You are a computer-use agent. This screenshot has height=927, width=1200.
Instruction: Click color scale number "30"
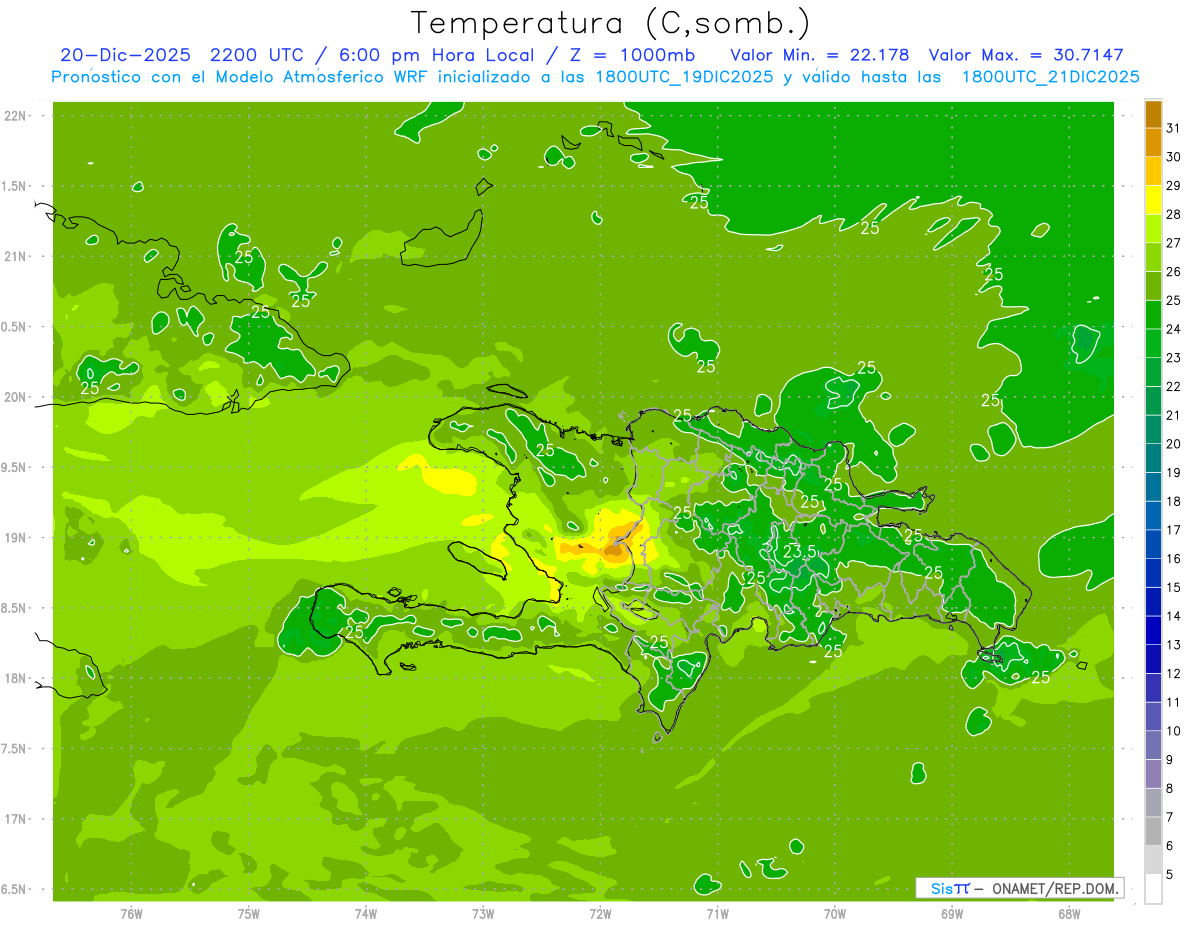click(1173, 157)
